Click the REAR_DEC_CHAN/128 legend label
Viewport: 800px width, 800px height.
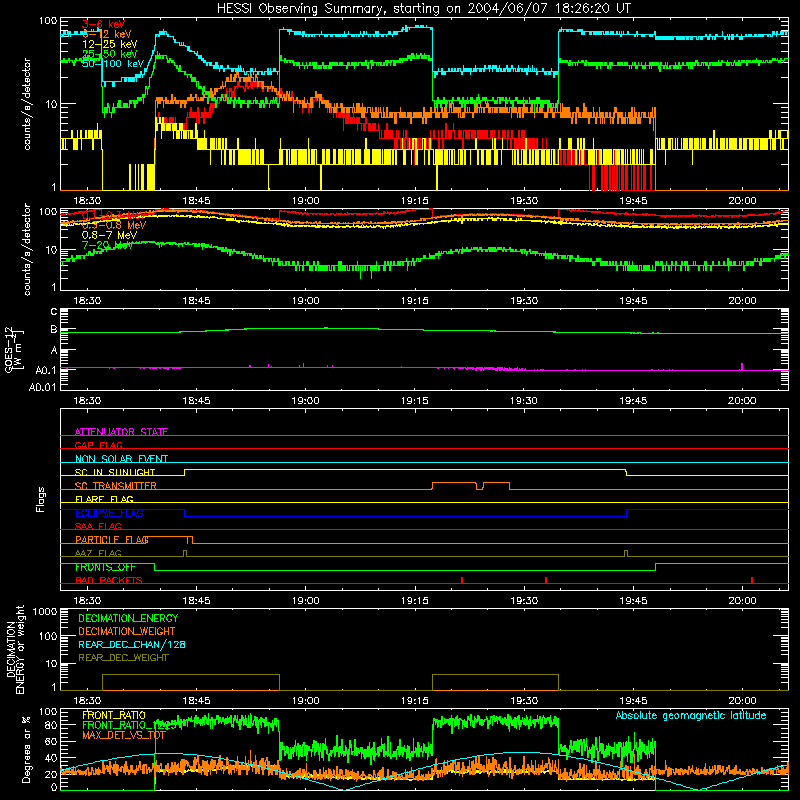[132, 644]
